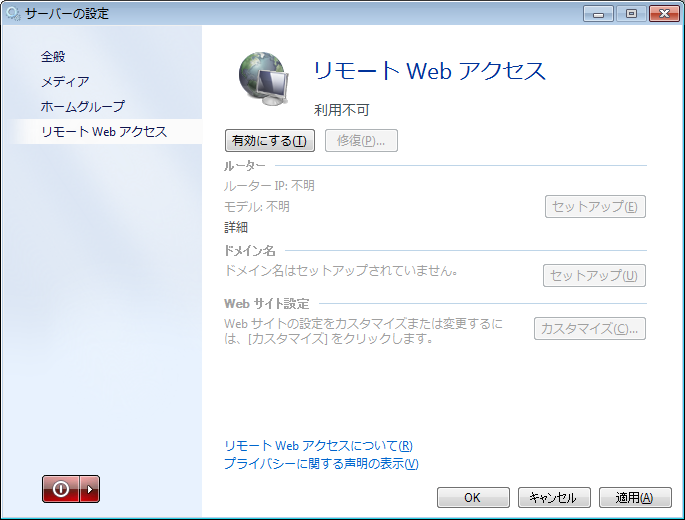Select the ホームグループ tab
The height and width of the screenshot is (520, 685).
pyautogui.click(x=83, y=107)
